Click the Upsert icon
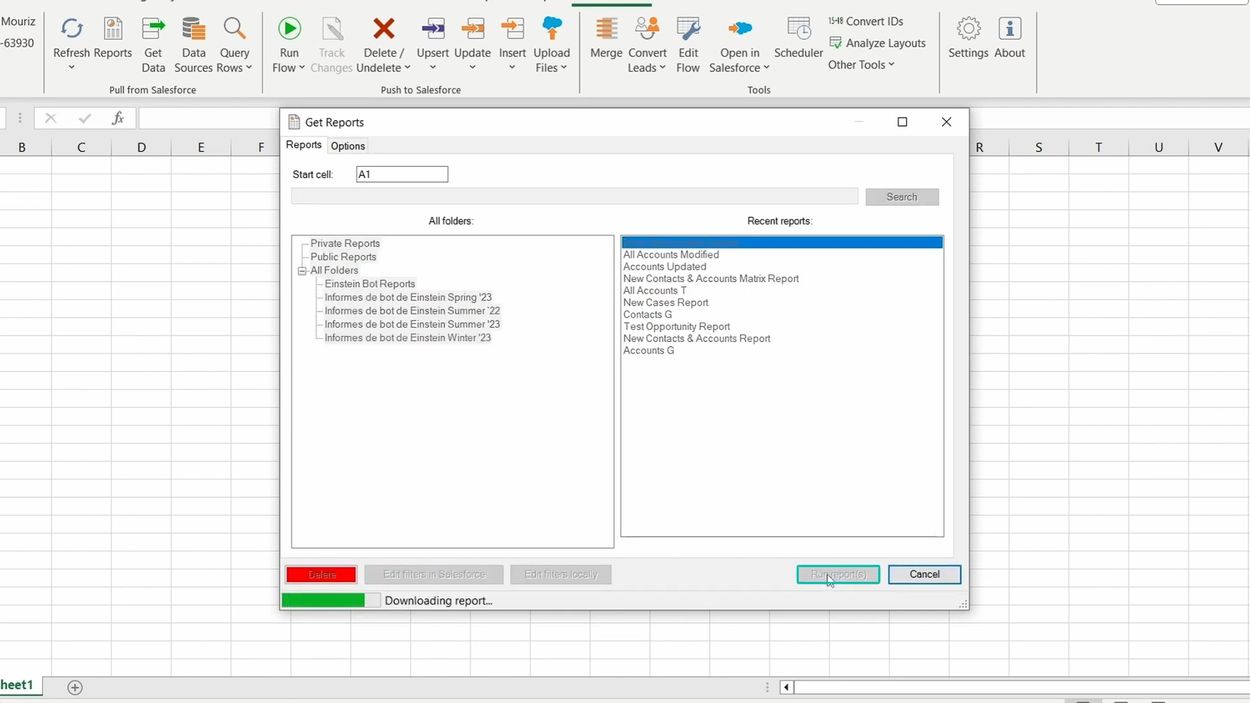 (433, 28)
